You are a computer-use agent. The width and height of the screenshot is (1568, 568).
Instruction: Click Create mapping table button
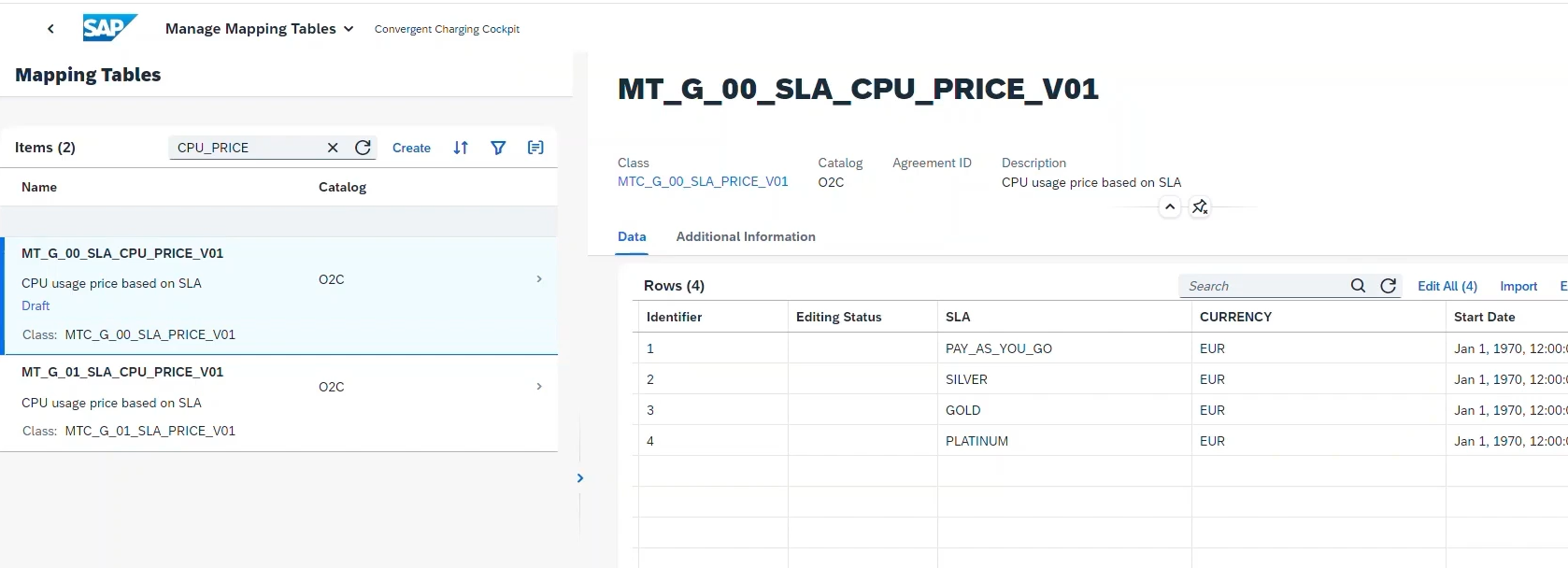click(411, 148)
